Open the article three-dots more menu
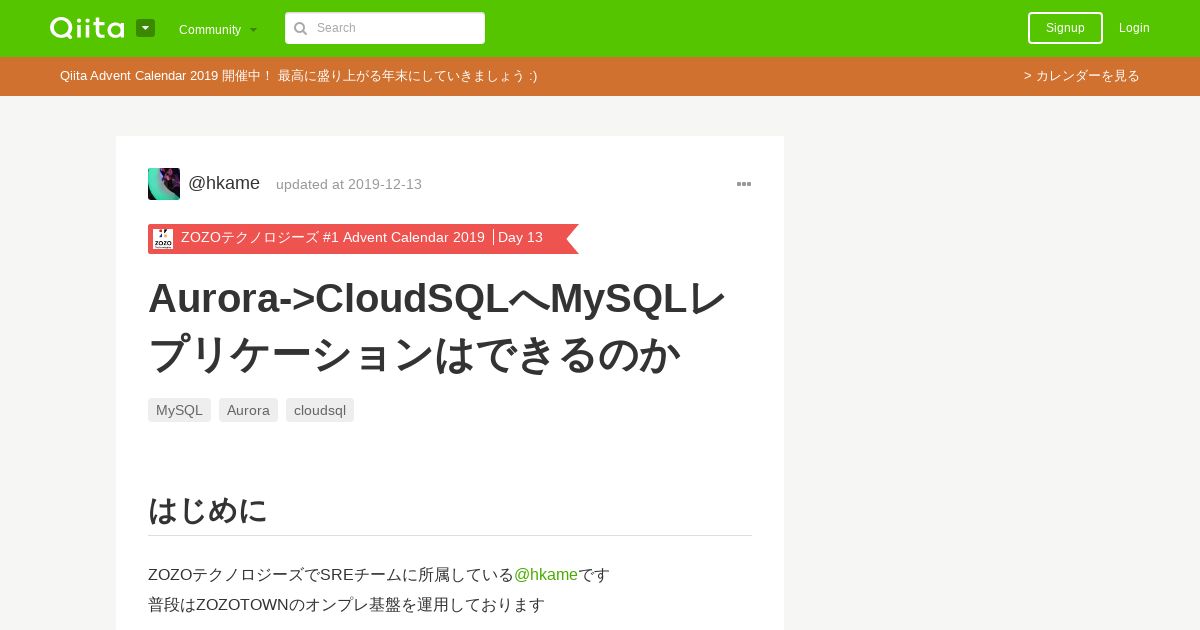The image size is (1200, 630). pos(744,184)
